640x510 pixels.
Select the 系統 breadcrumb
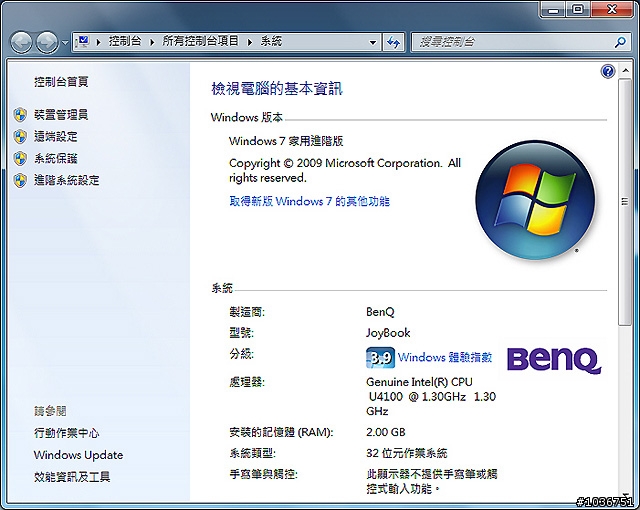click(x=271, y=41)
